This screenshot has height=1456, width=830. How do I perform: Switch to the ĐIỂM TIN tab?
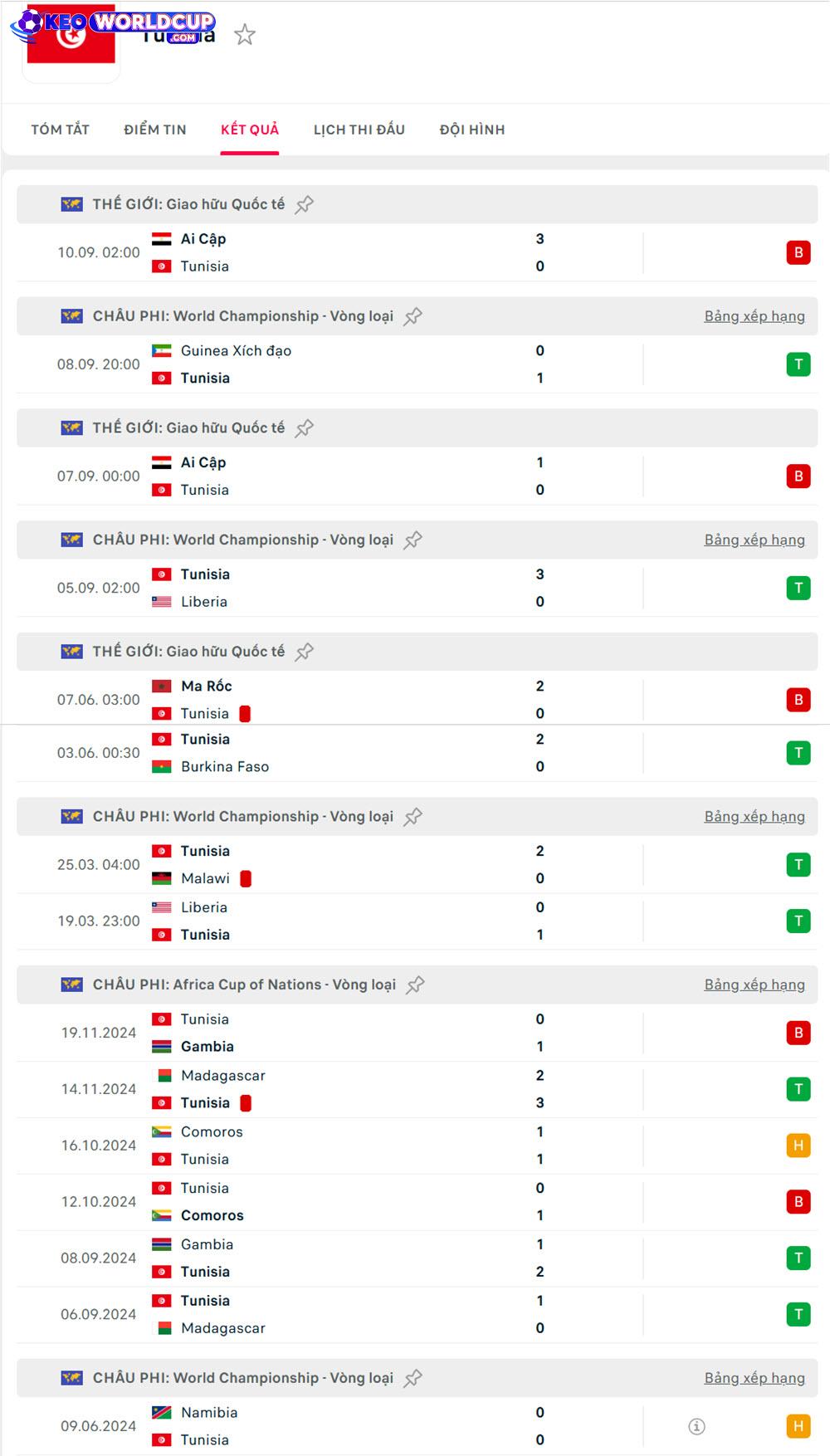coord(155,129)
